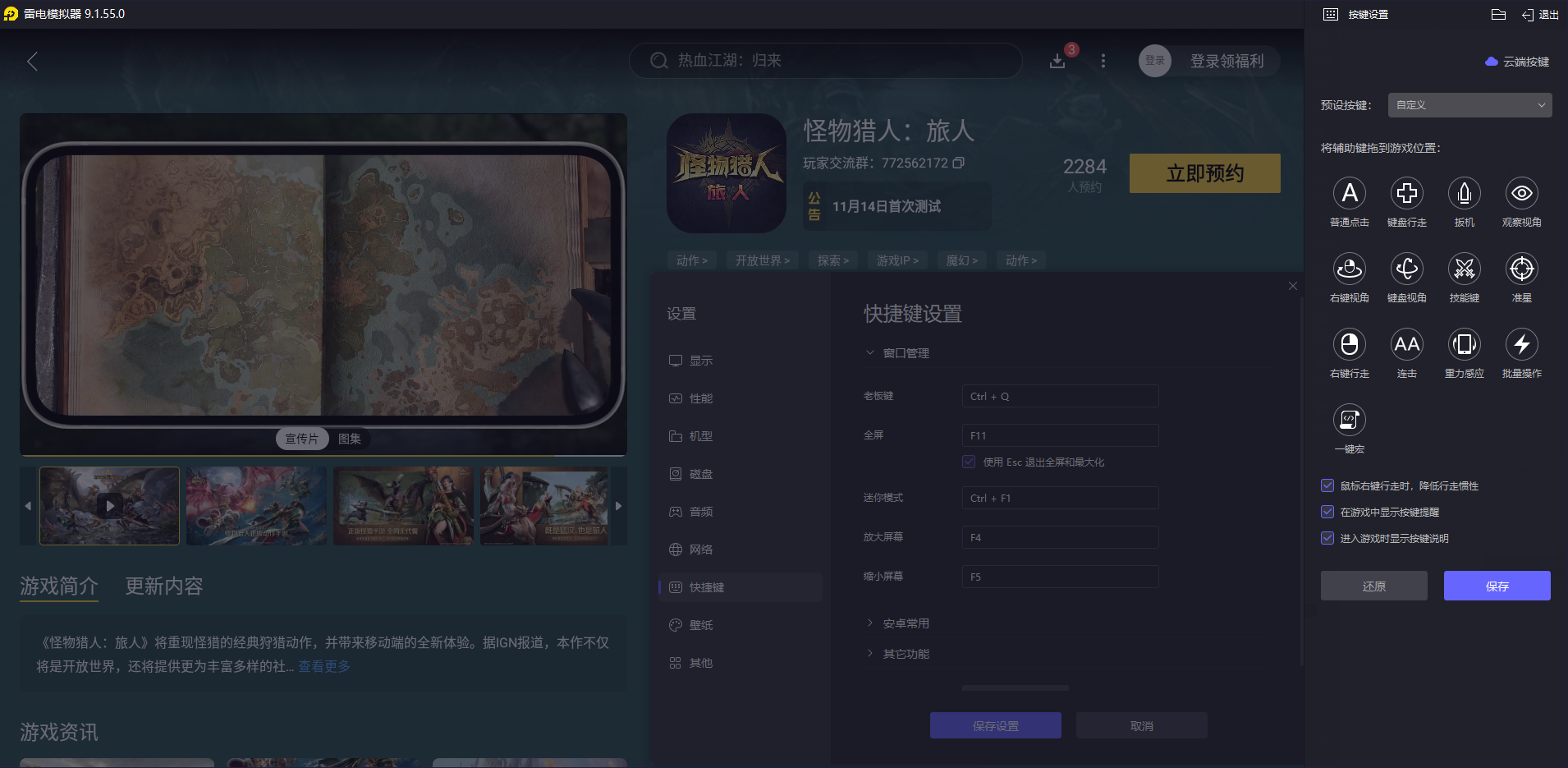1568x768 pixels.
Task: Select the 观察视角 (observe view) tool
Action: pos(1520,194)
